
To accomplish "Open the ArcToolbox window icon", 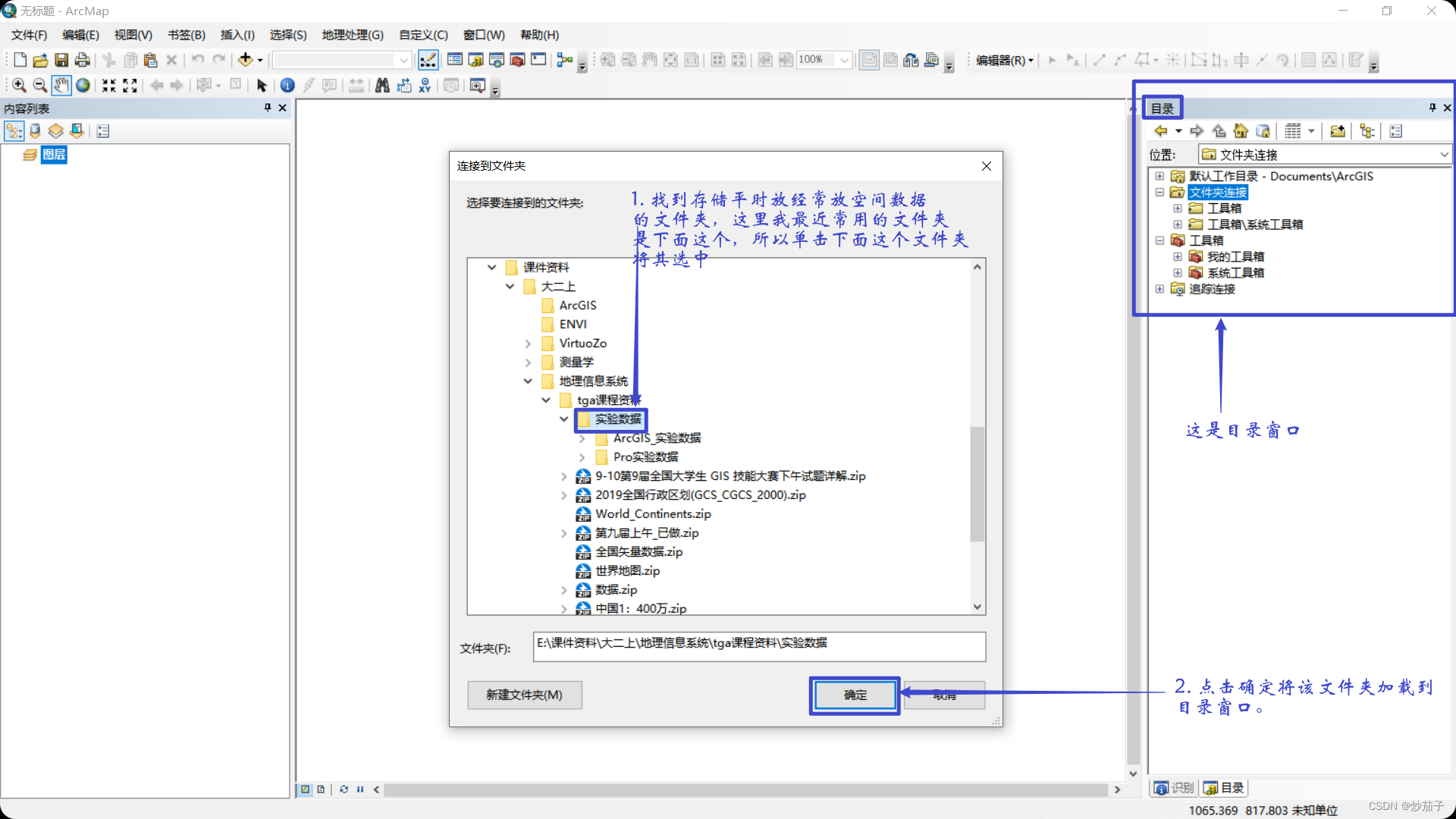I will pyautogui.click(x=518, y=60).
